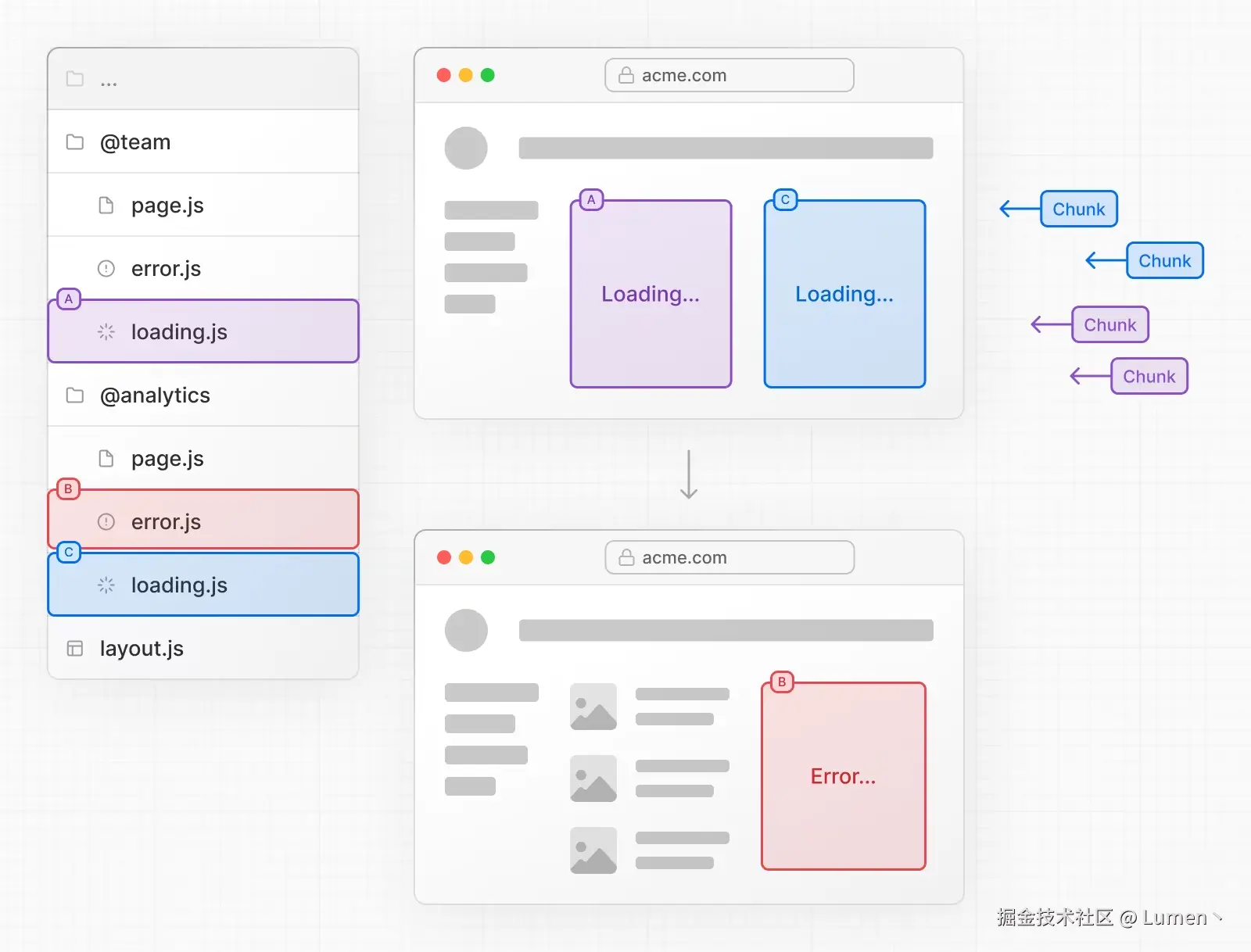Click the lowest purple Chunk tag
1251x952 pixels.
click(x=1149, y=376)
